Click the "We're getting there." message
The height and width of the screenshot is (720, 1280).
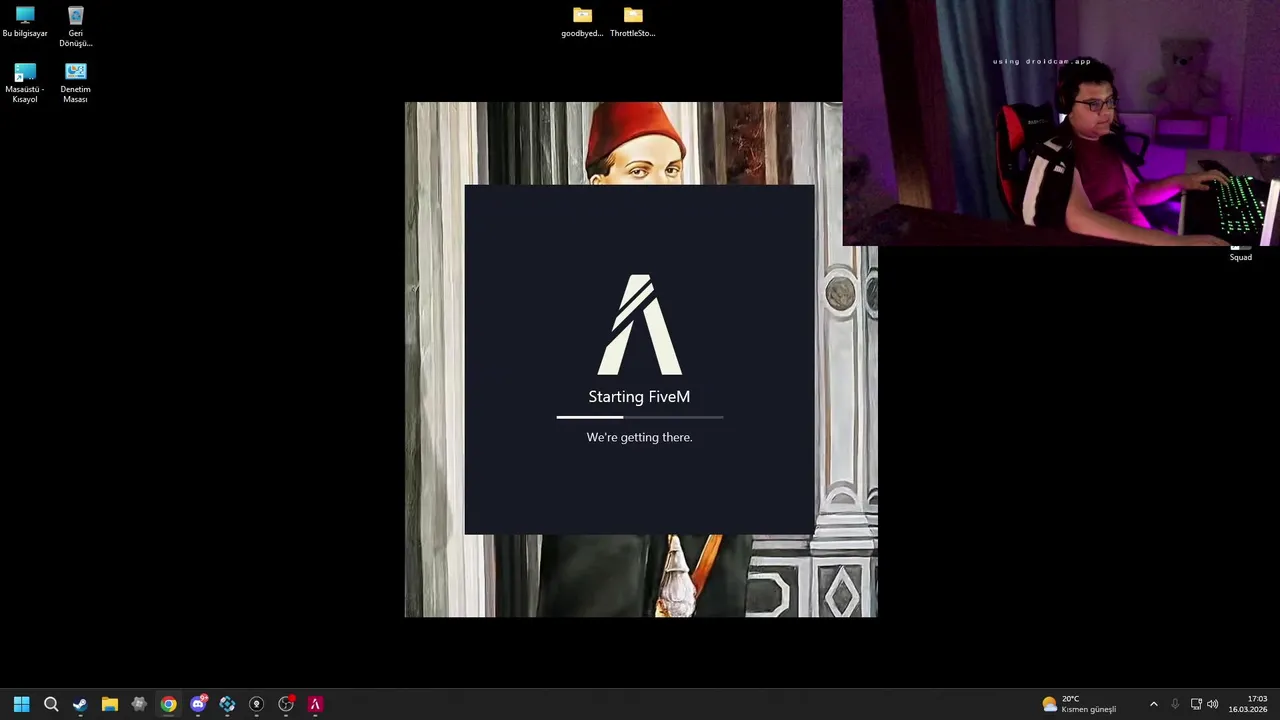(x=639, y=437)
